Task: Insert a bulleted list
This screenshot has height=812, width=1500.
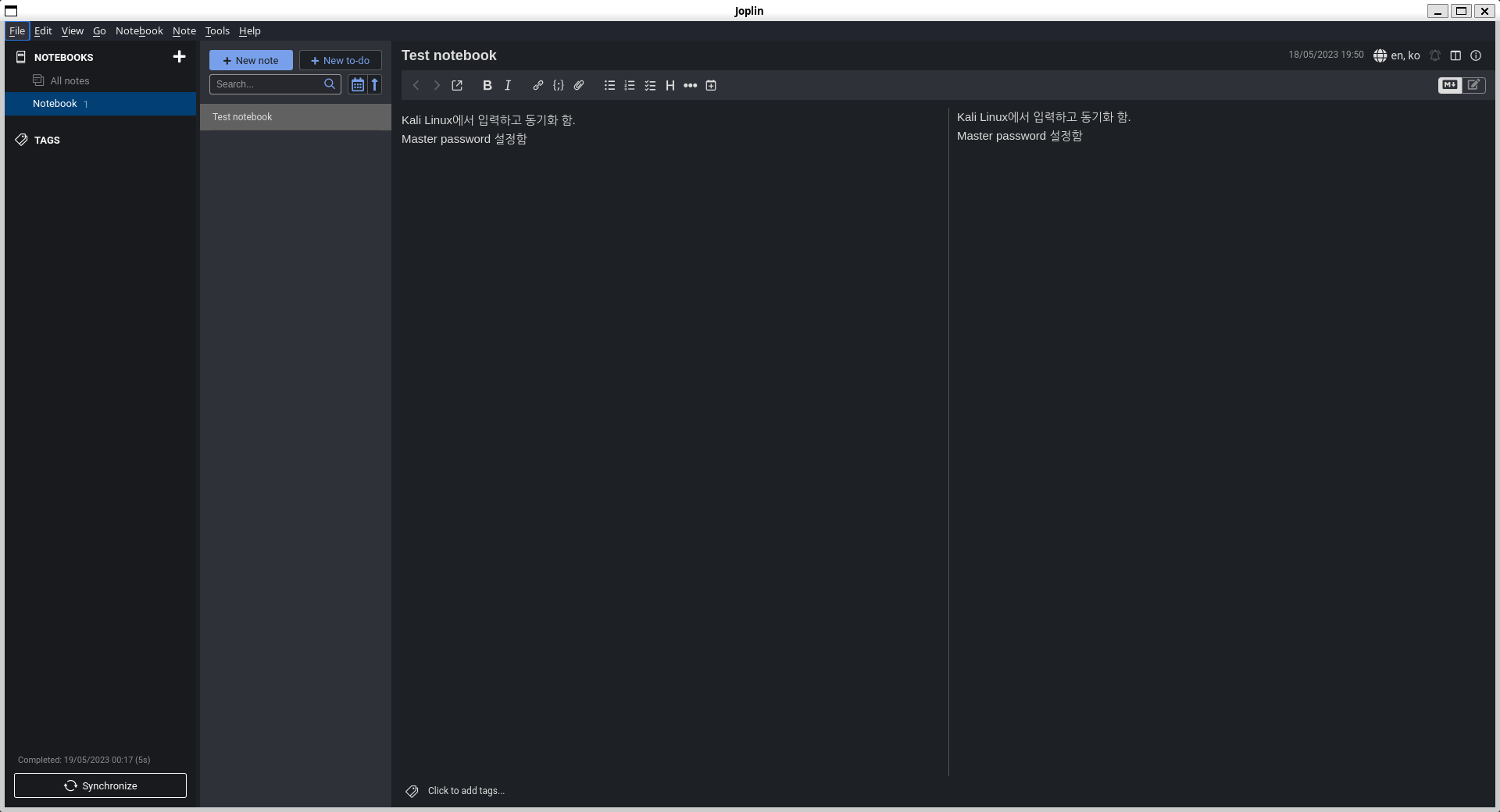Action: 609,85
